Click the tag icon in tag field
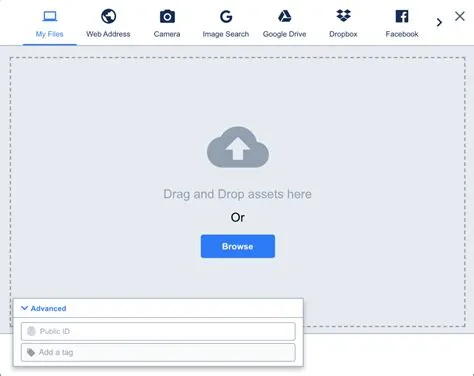Viewport: 474px width, 376px height. click(31, 352)
